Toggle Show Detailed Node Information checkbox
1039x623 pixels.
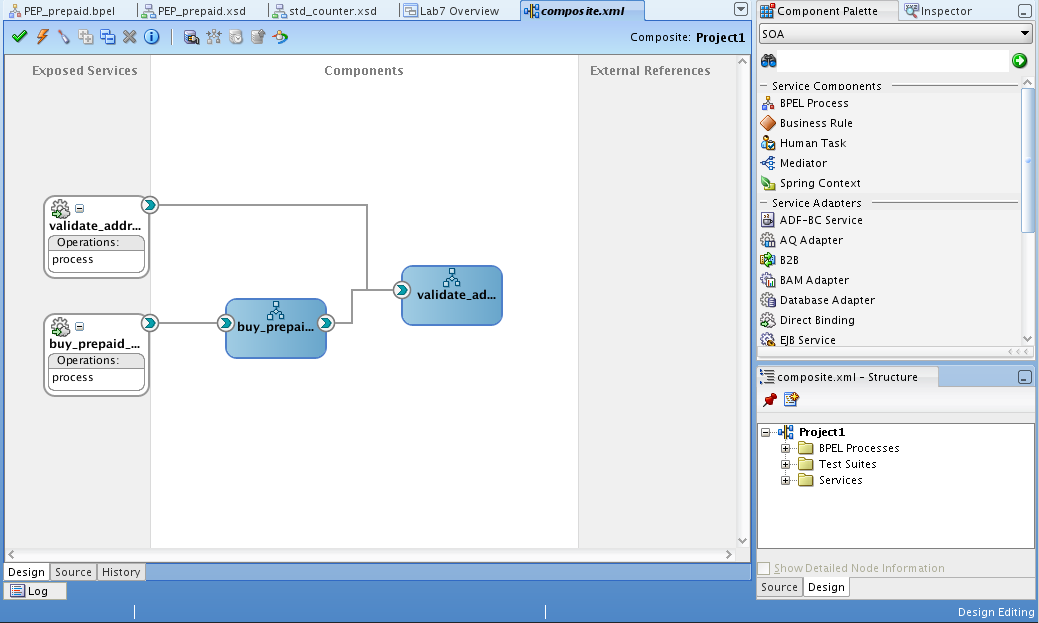764,568
